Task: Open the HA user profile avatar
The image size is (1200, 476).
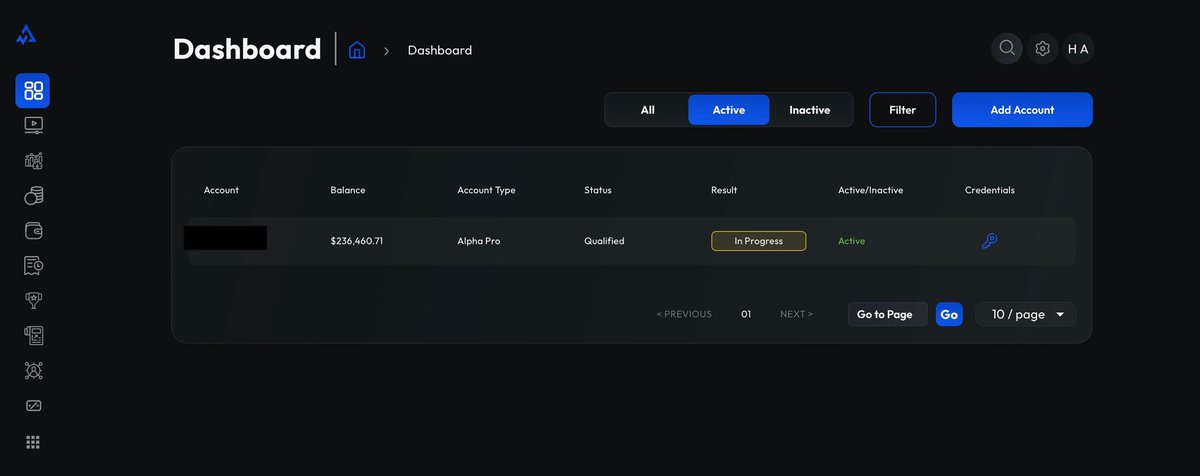Action: [1078, 48]
